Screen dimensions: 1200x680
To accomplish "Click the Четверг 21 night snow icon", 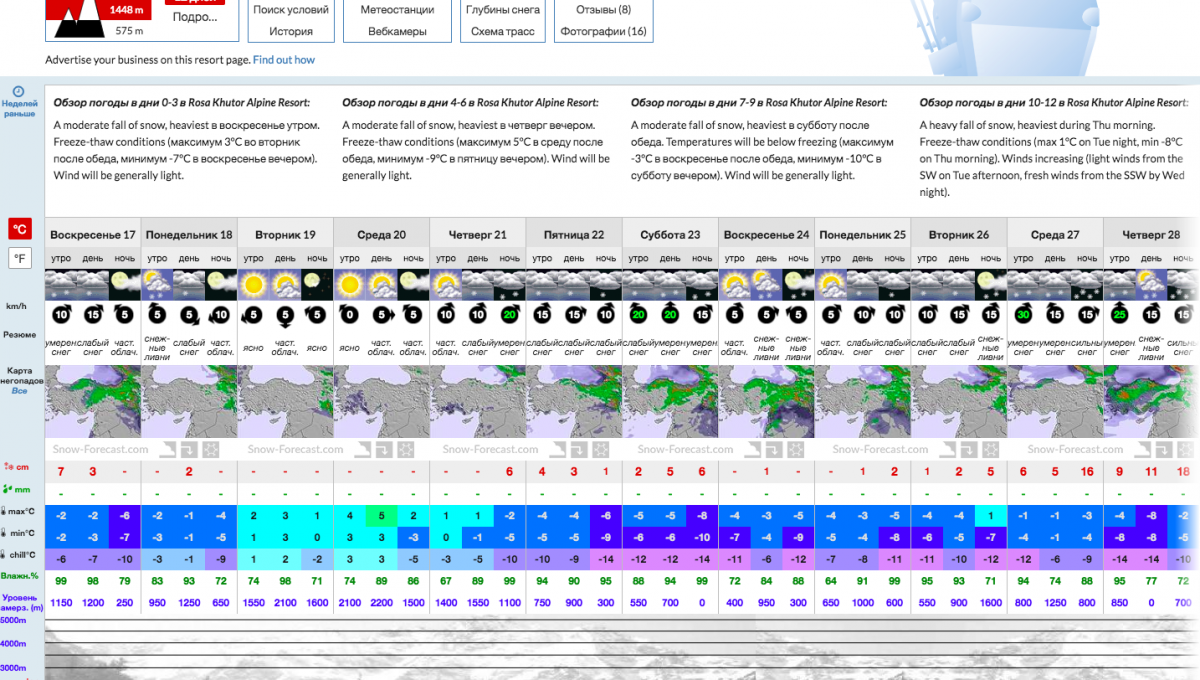I will point(509,283).
